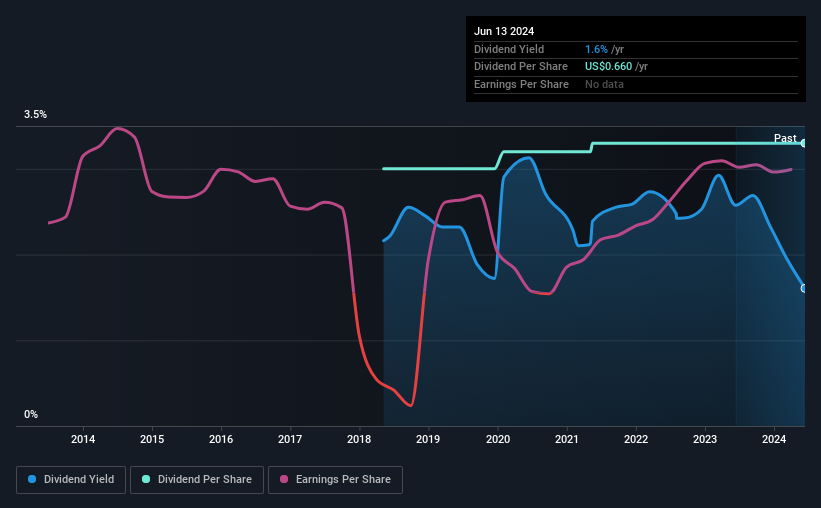Click the US$0.660 dividend per share value

(608, 67)
